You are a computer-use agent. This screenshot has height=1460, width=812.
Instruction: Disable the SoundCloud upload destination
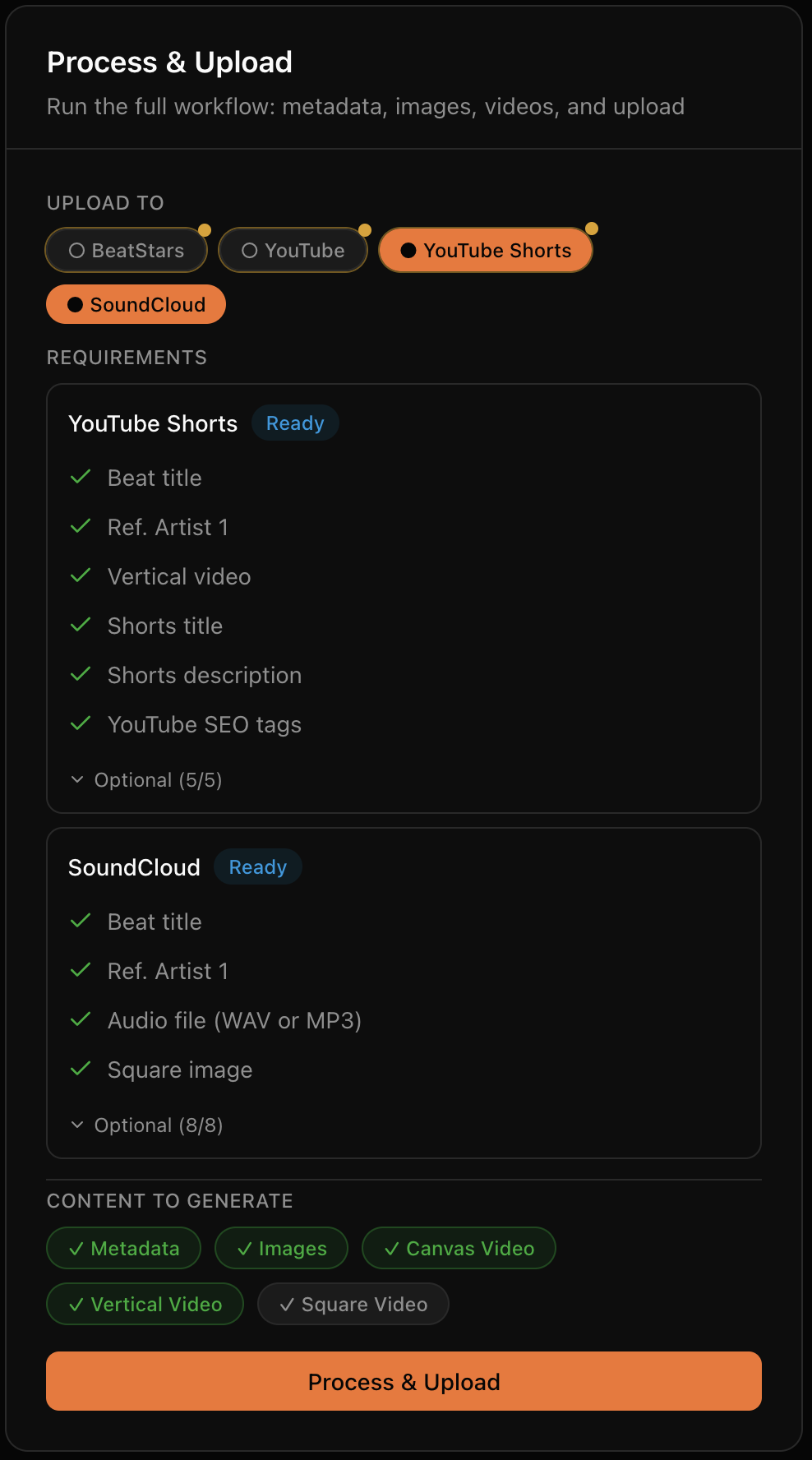135,304
